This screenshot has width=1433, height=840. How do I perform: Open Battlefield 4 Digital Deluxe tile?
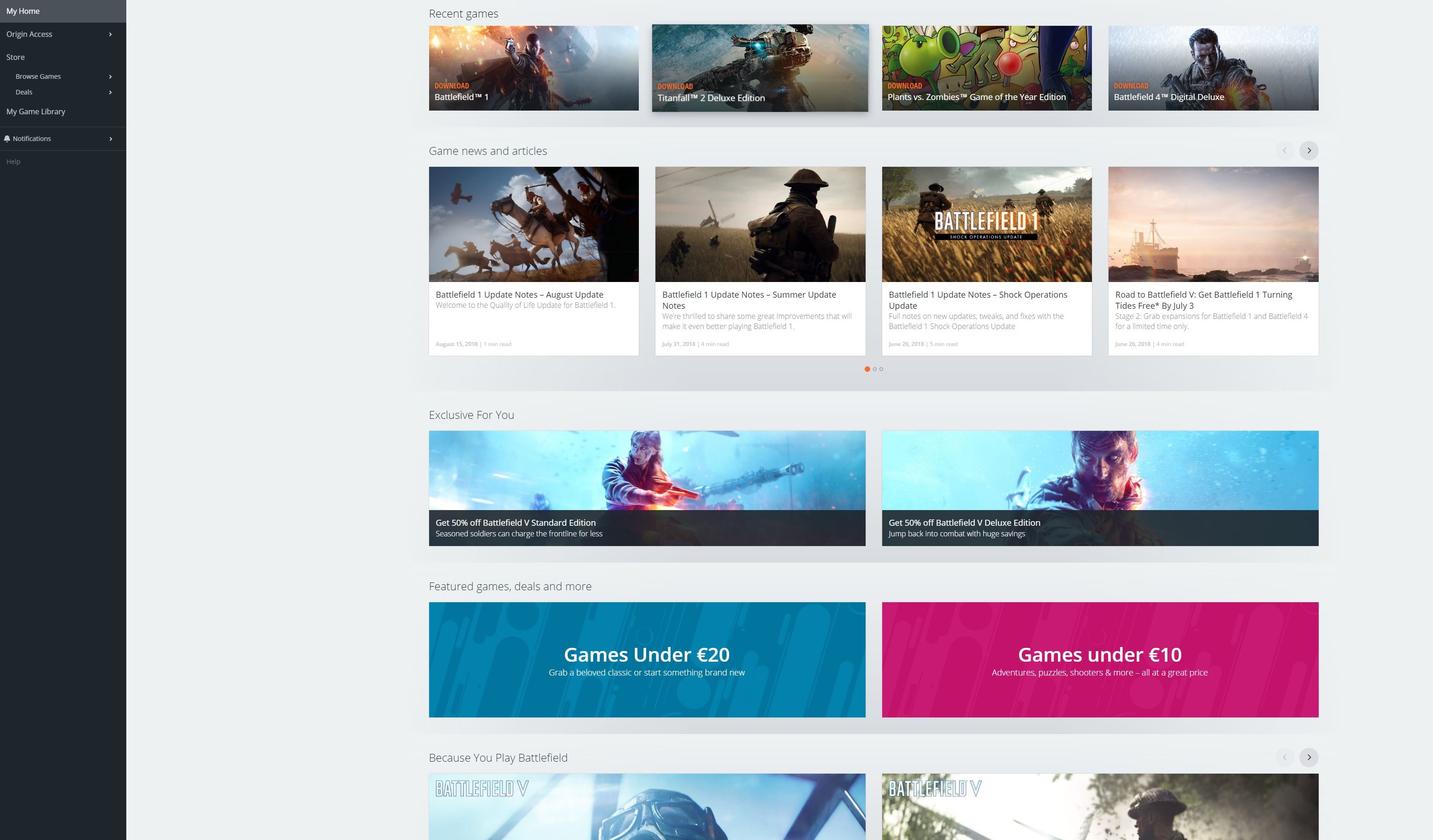click(x=1213, y=68)
